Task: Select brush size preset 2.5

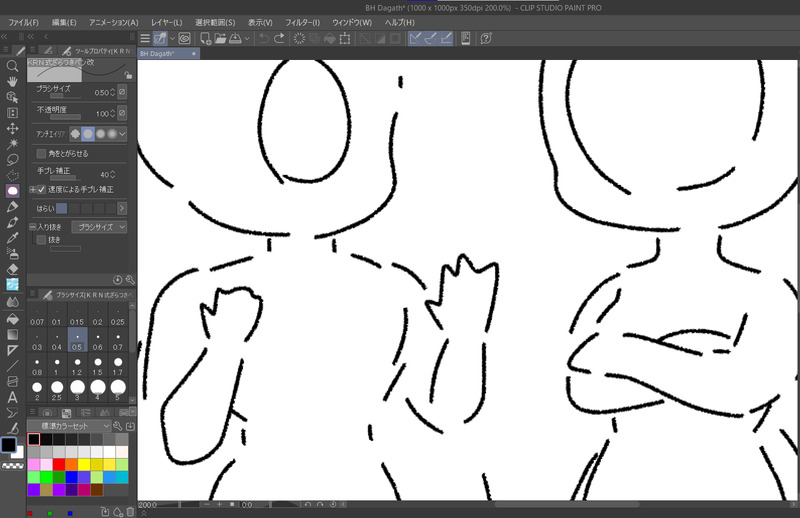Action: 57,391
